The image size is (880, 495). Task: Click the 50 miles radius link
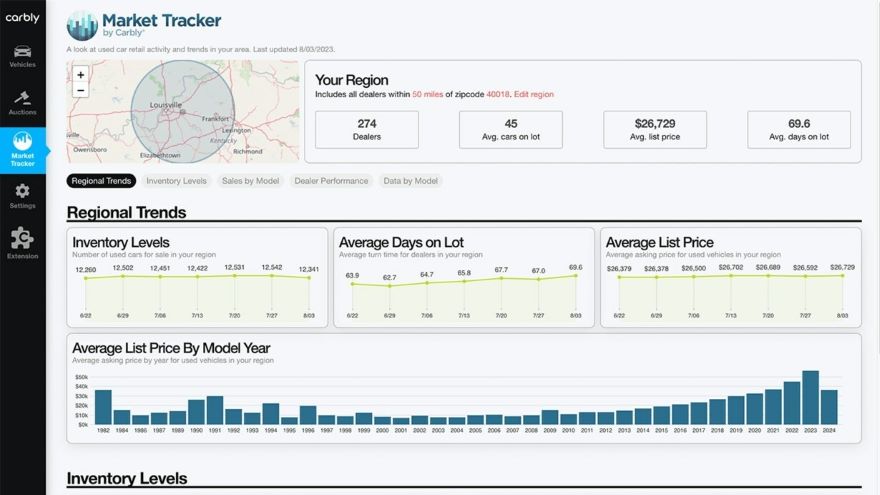(x=428, y=94)
